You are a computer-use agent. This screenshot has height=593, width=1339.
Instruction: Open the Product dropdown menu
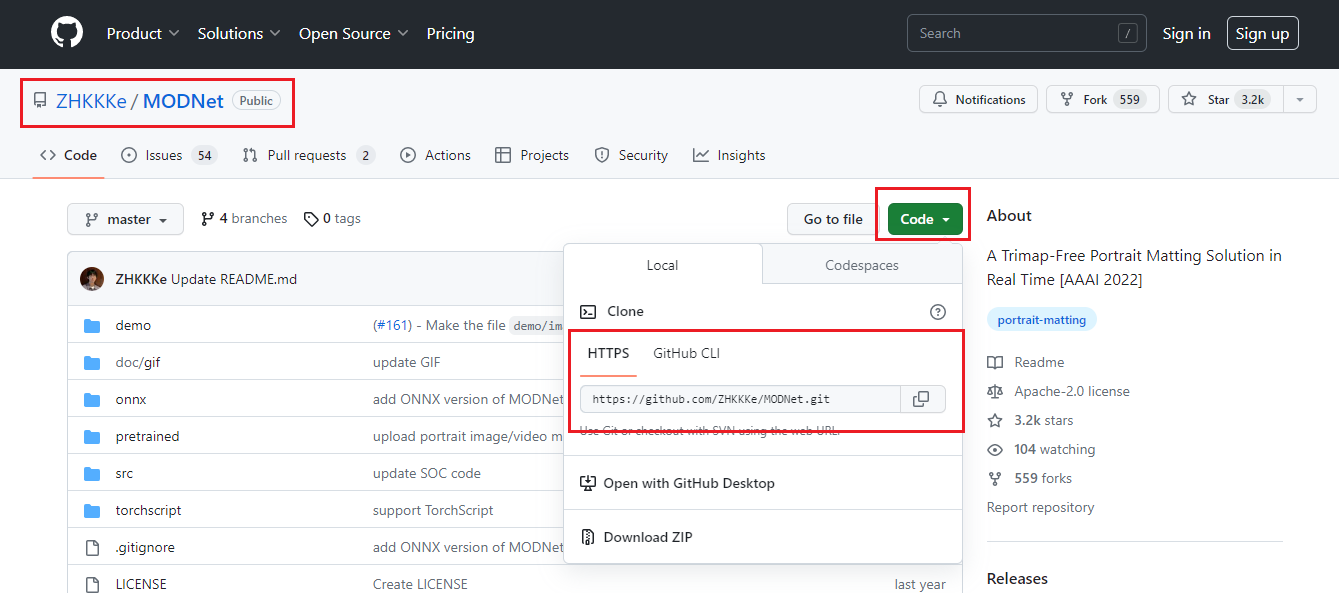(143, 33)
